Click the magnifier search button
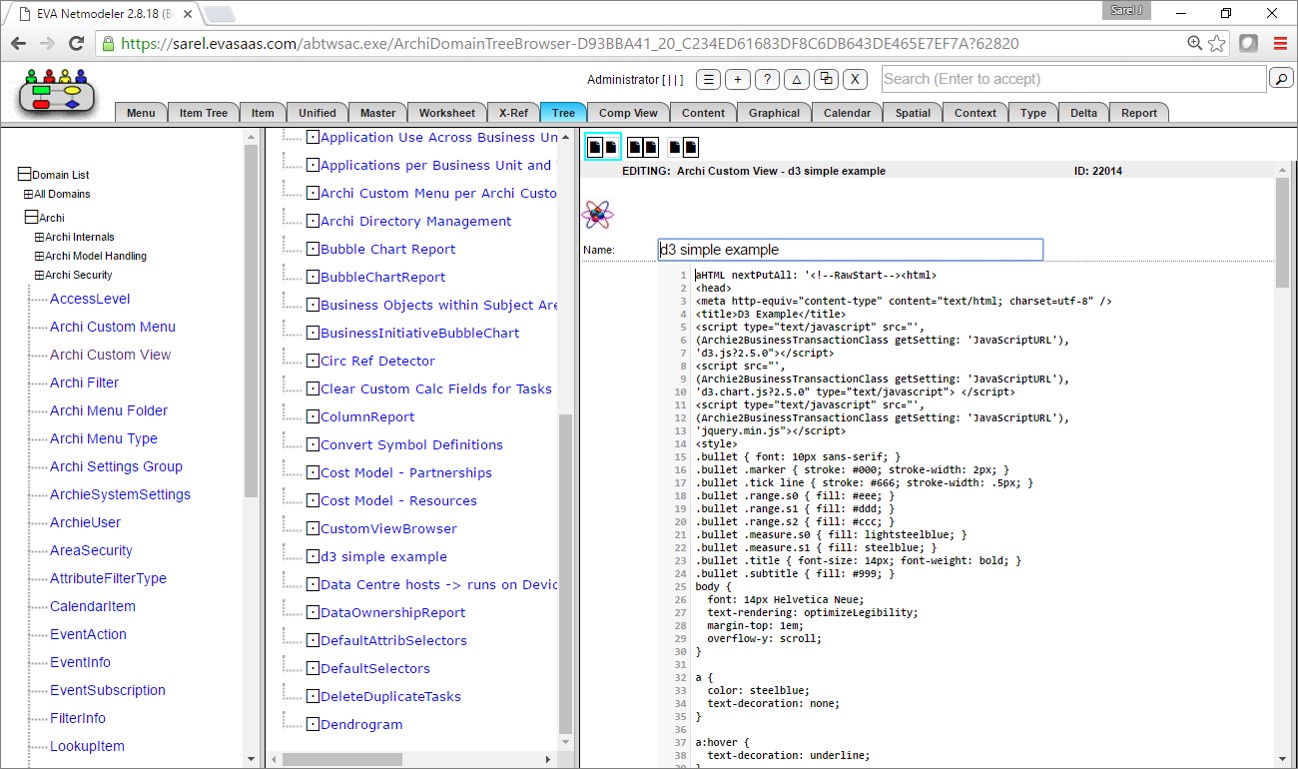Image resolution: width=1298 pixels, height=769 pixels. click(1281, 78)
